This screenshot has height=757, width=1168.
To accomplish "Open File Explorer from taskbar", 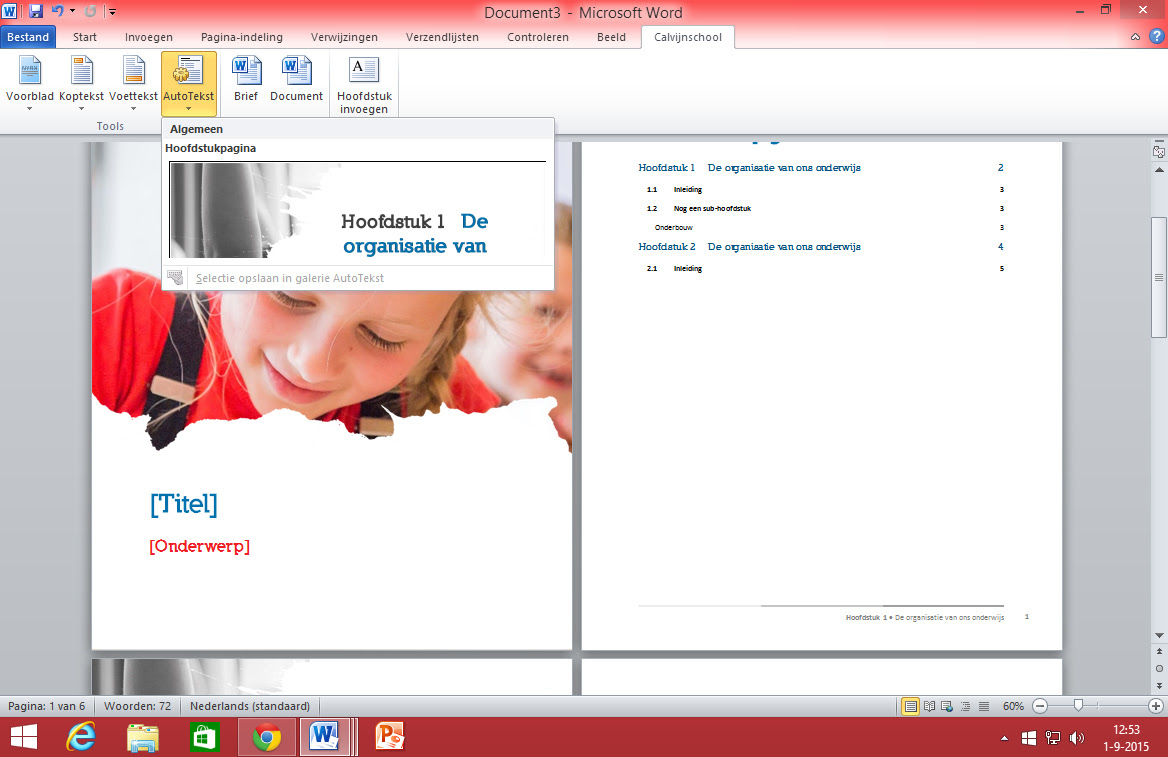I will click(x=143, y=738).
